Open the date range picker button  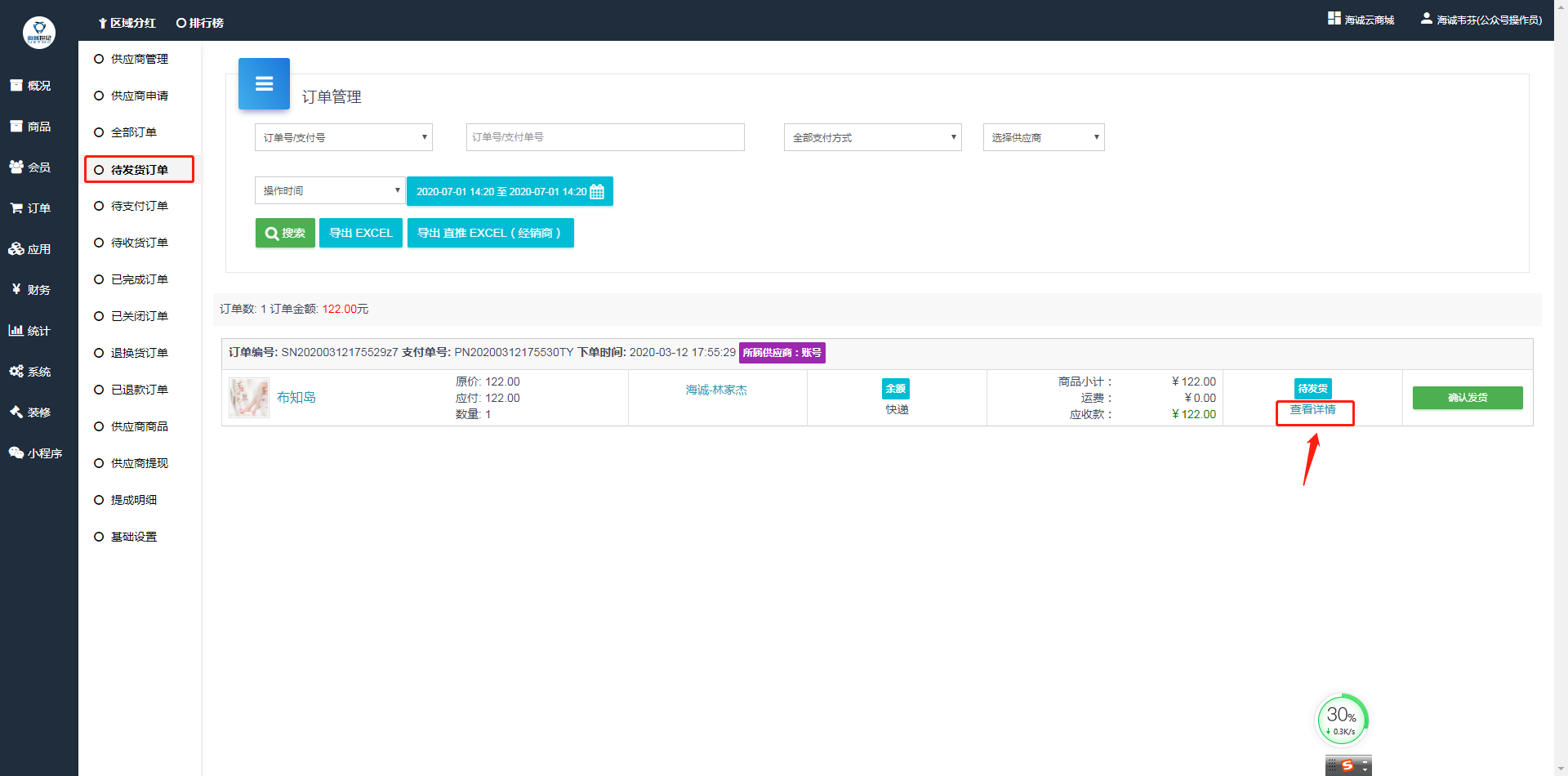(x=510, y=191)
